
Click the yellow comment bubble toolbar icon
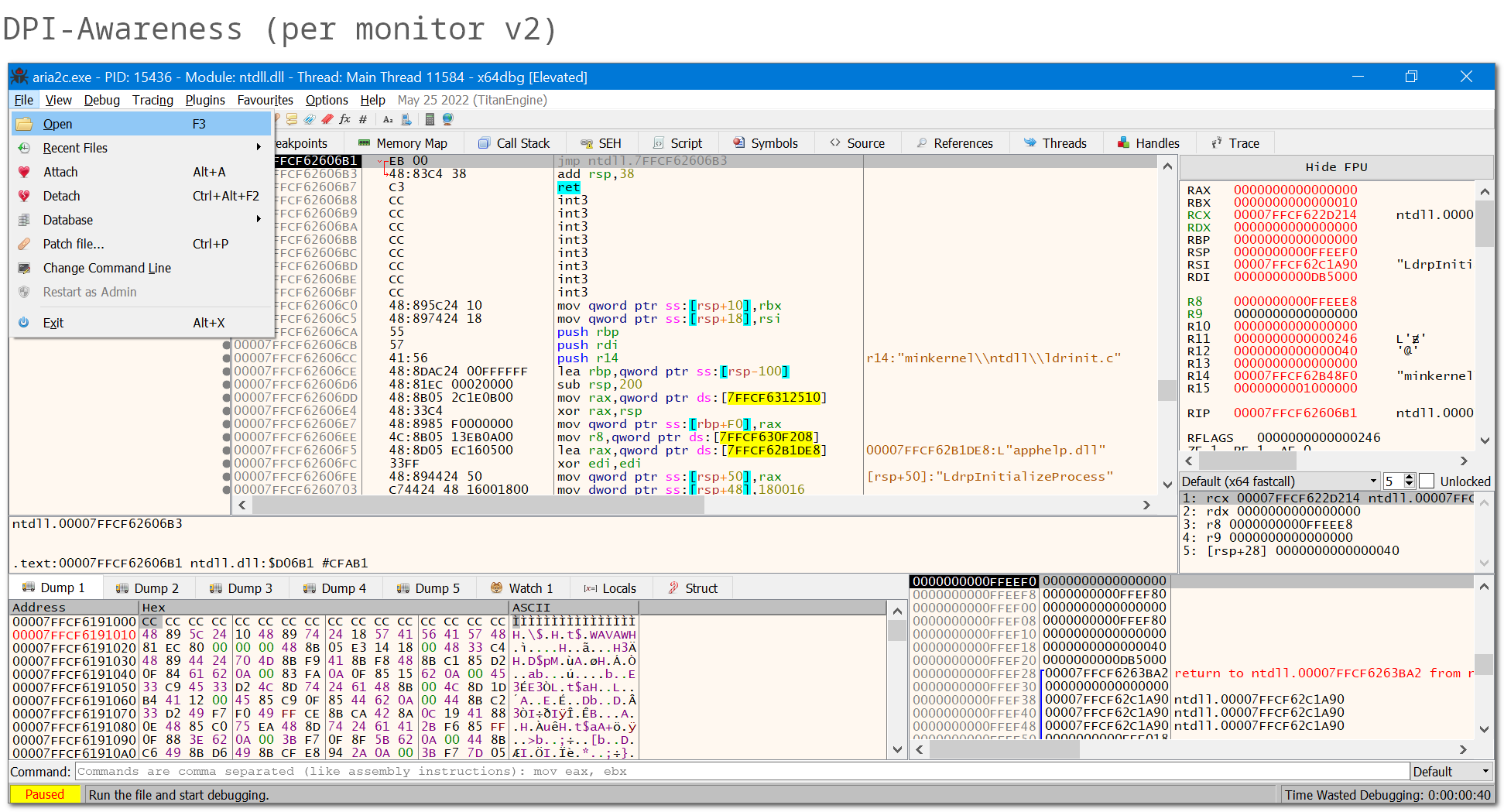point(292,119)
